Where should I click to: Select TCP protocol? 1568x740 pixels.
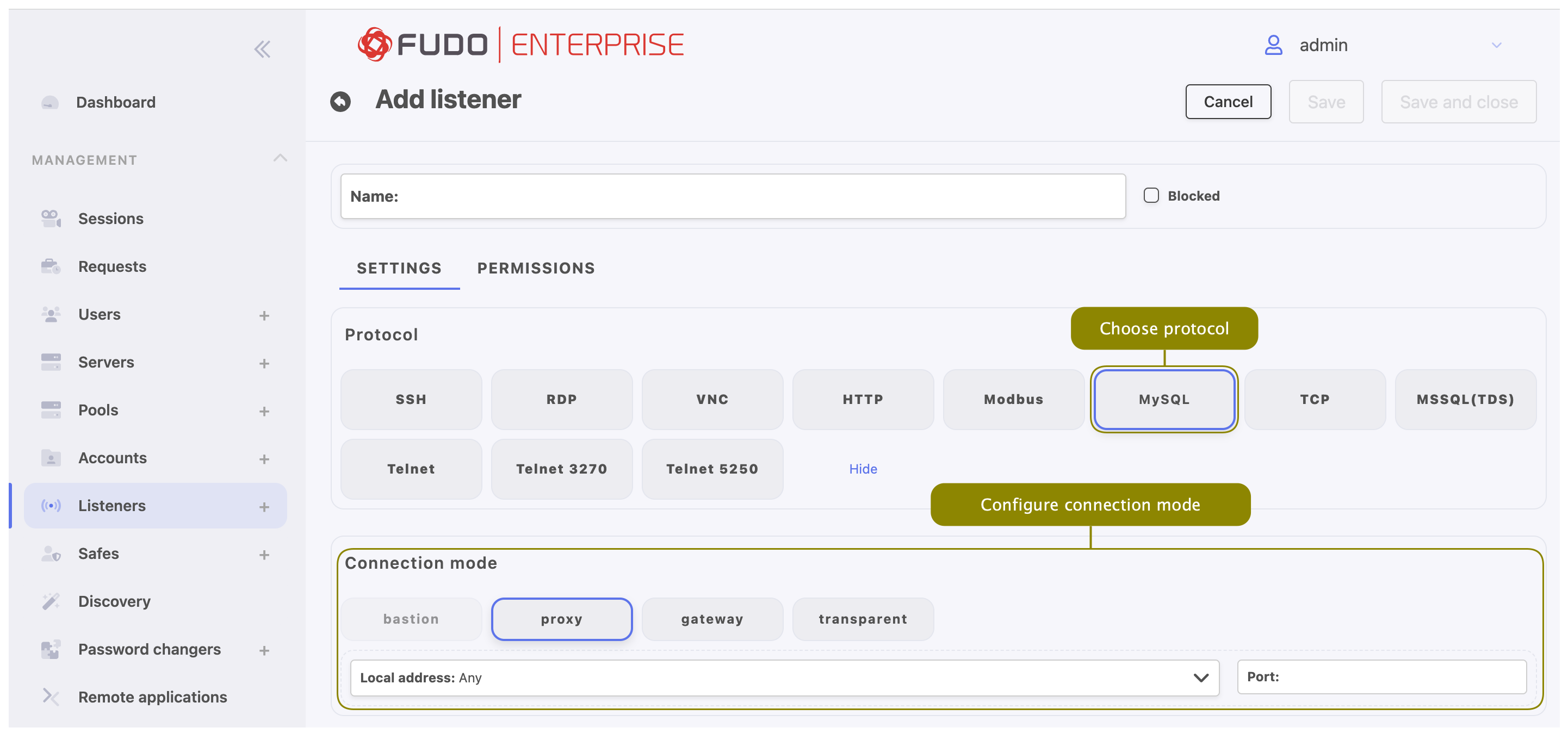click(x=1315, y=399)
